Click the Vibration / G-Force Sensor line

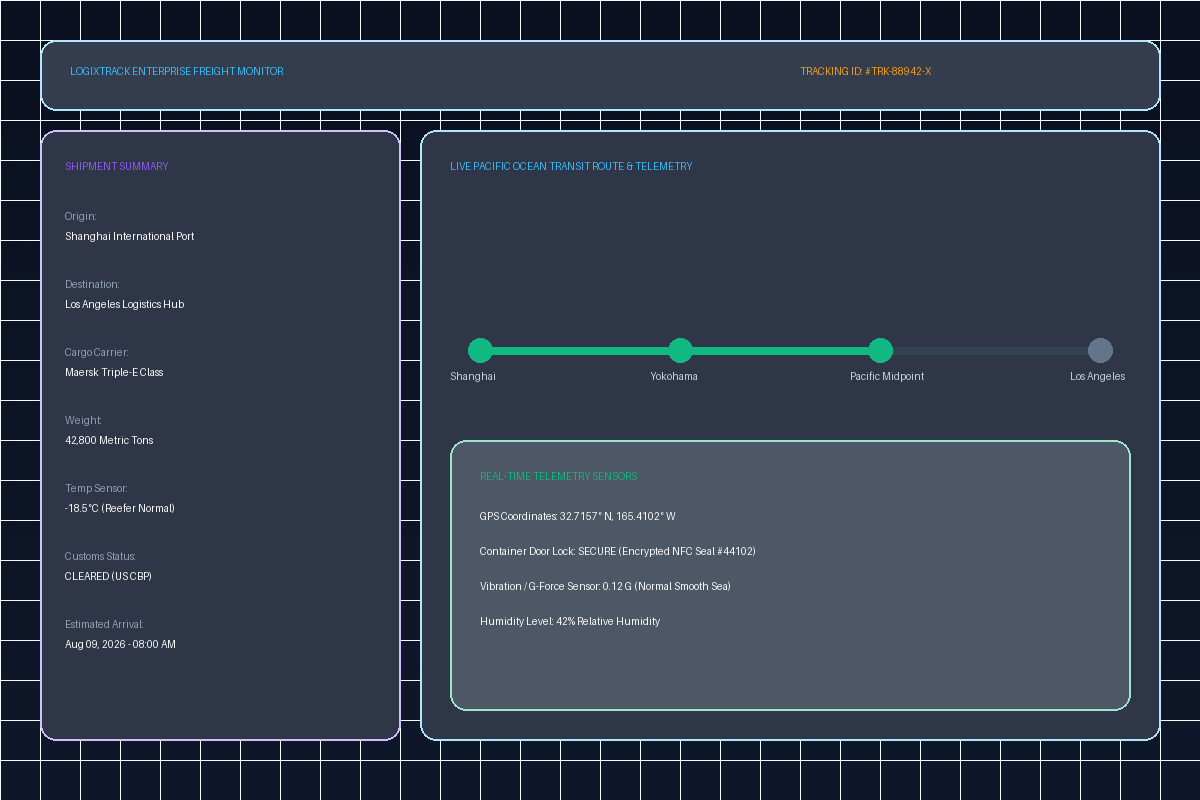605,586
